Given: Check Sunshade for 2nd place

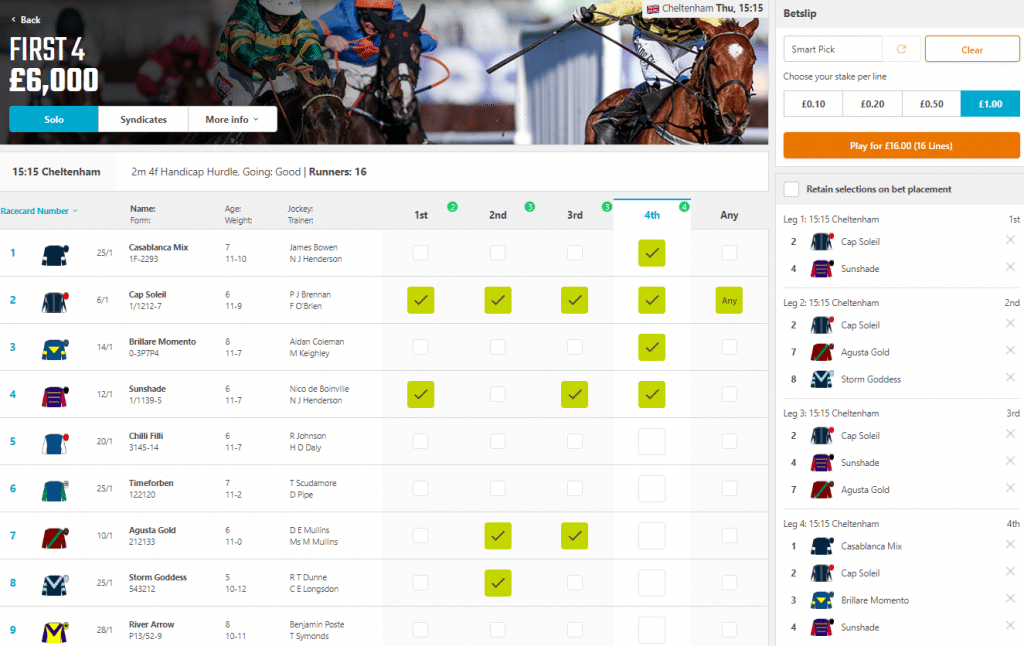Looking at the screenshot, I should pyautogui.click(x=497, y=394).
